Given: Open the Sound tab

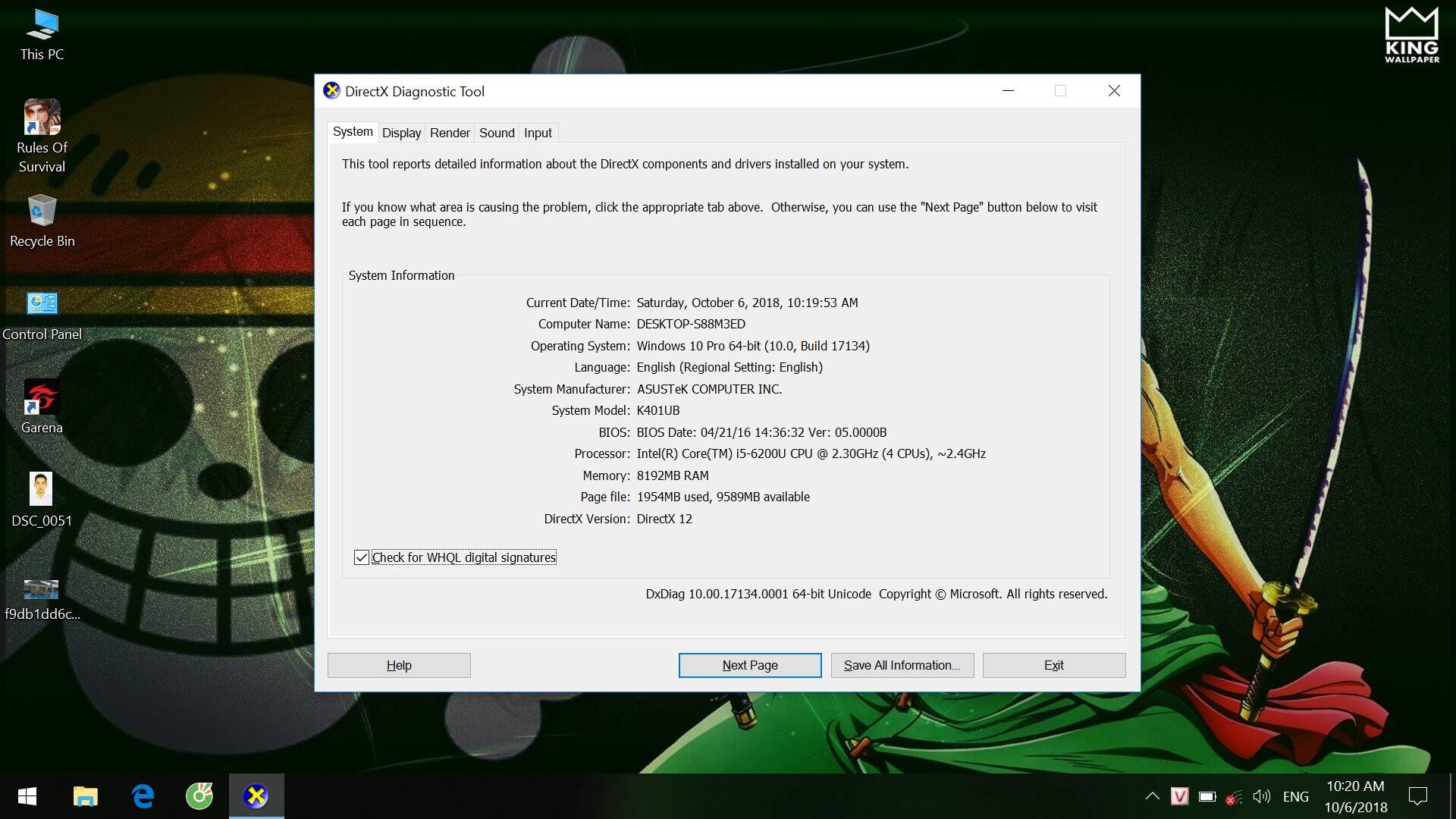Looking at the screenshot, I should [497, 133].
